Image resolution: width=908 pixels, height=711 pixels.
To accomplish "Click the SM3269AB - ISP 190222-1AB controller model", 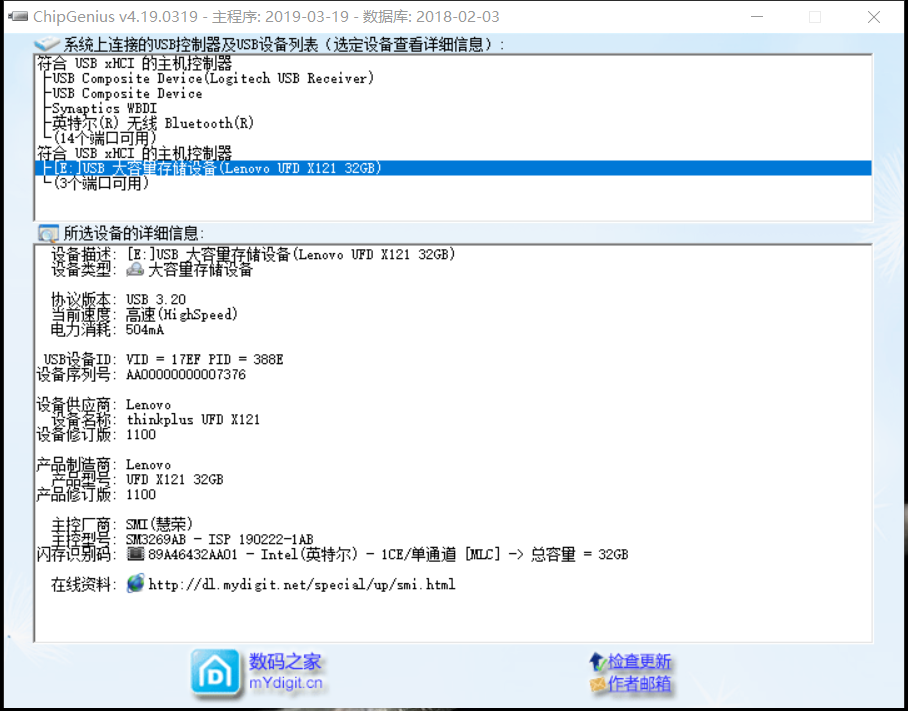I will click(x=219, y=540).
